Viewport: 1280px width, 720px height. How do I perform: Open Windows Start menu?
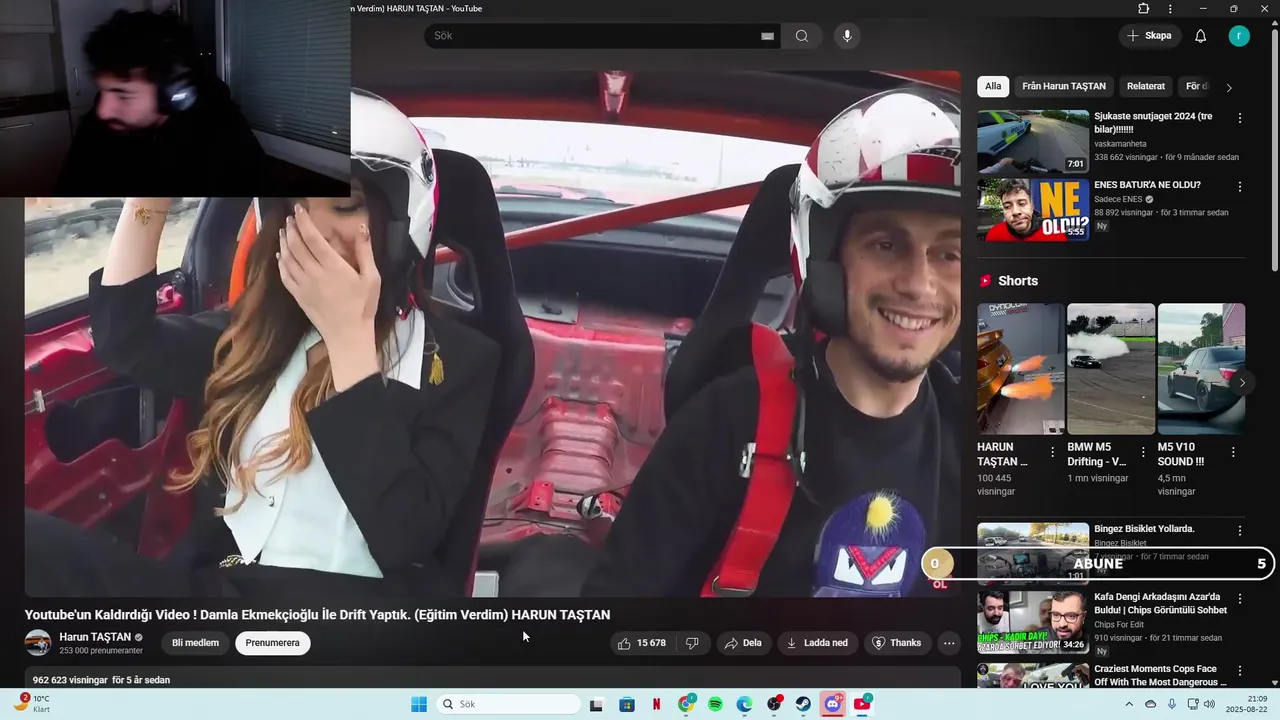coord(419,704)
